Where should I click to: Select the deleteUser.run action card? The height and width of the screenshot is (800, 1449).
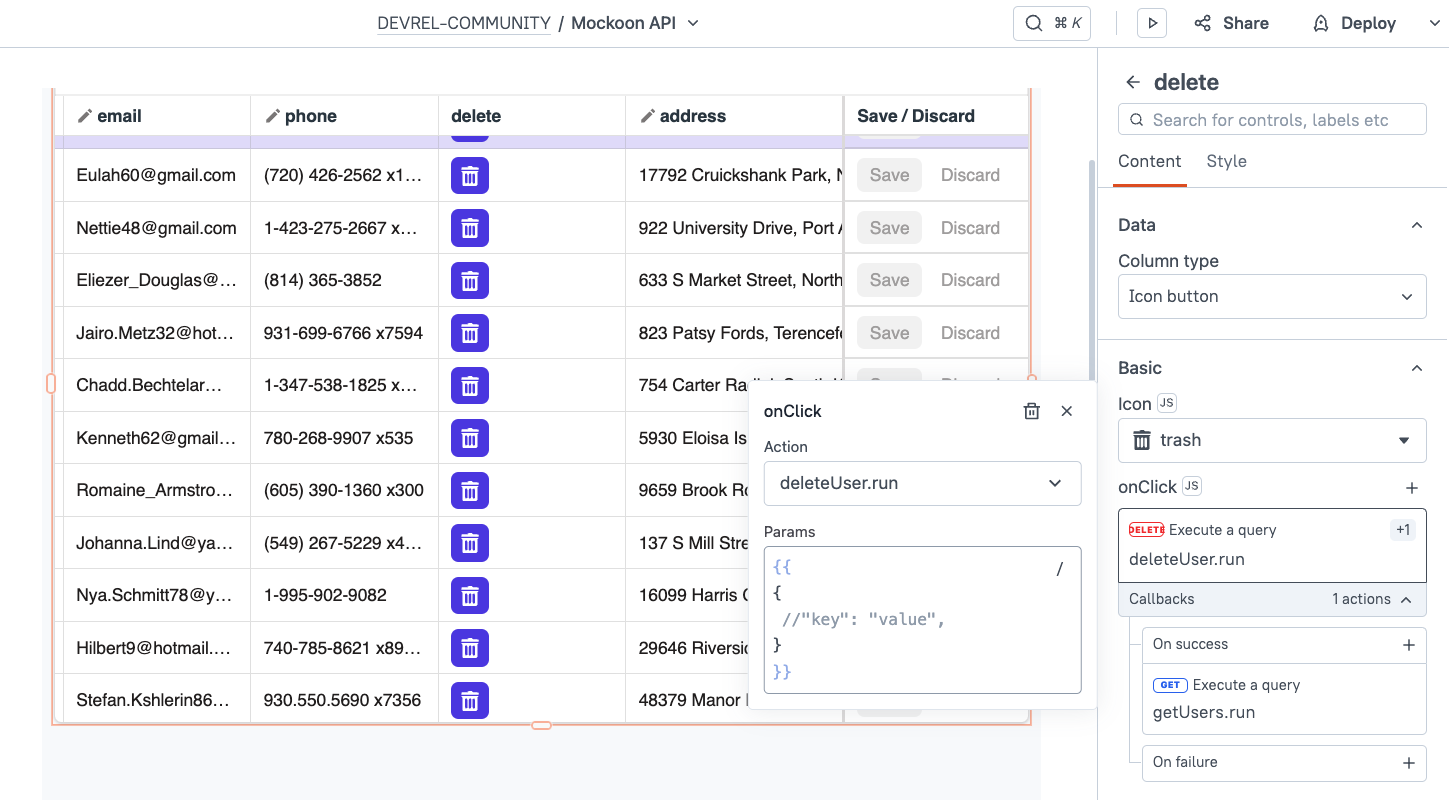pyautogui.click(x=1272, y=546)
